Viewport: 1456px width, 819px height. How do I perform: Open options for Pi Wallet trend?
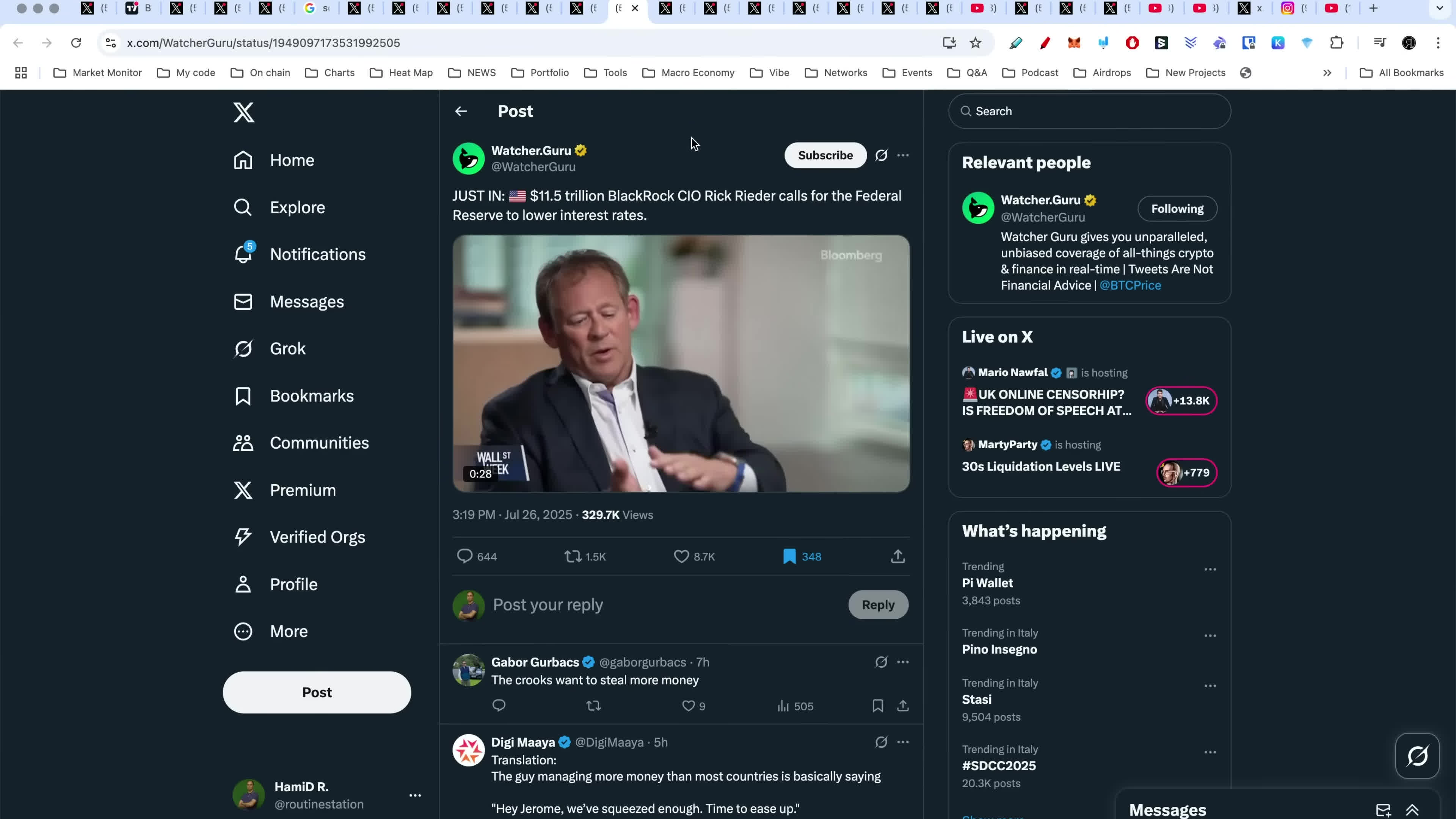(x=1210, y=569)
